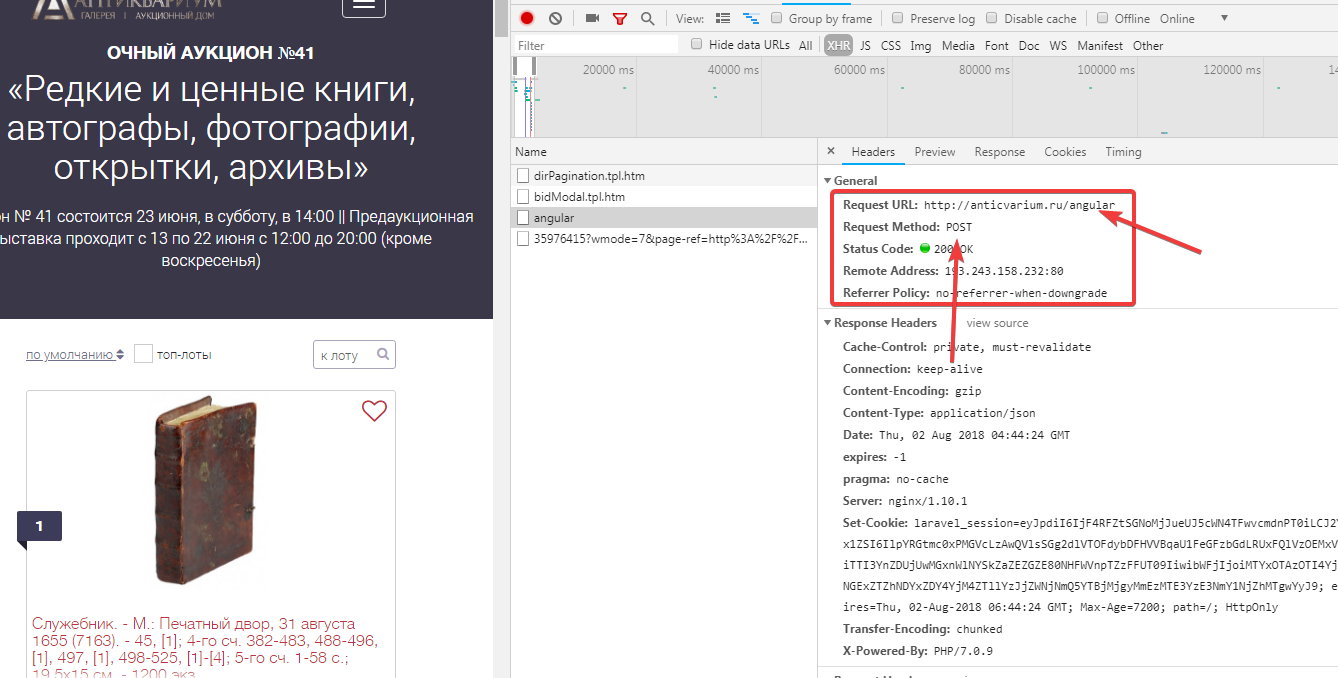This screenshot has height=678, width=1338.
Task: Open DevTools network search magnifier
Action: (645, 17)
